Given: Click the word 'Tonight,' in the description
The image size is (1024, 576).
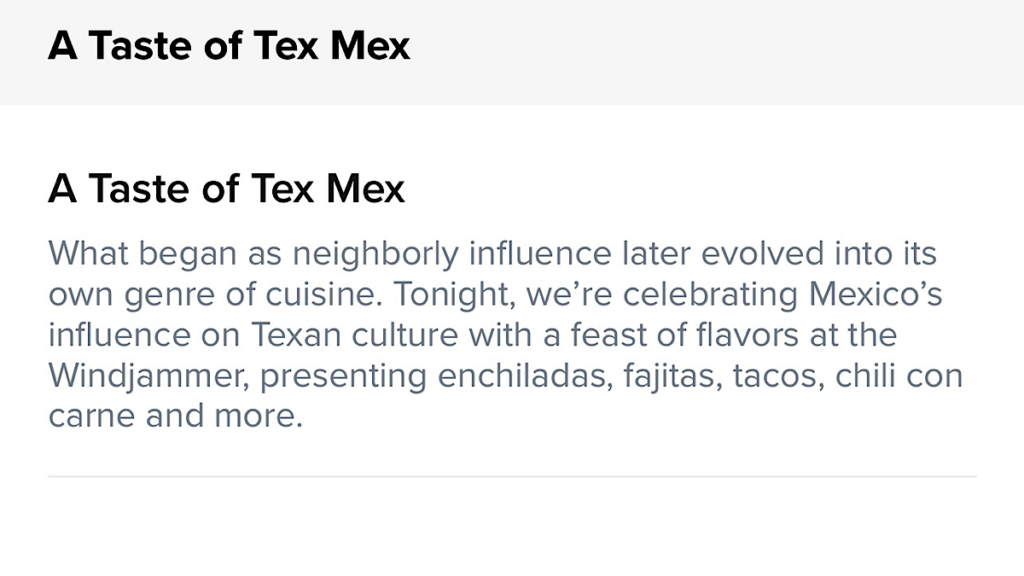Looking at the screenshot, I should coord(454,295).
